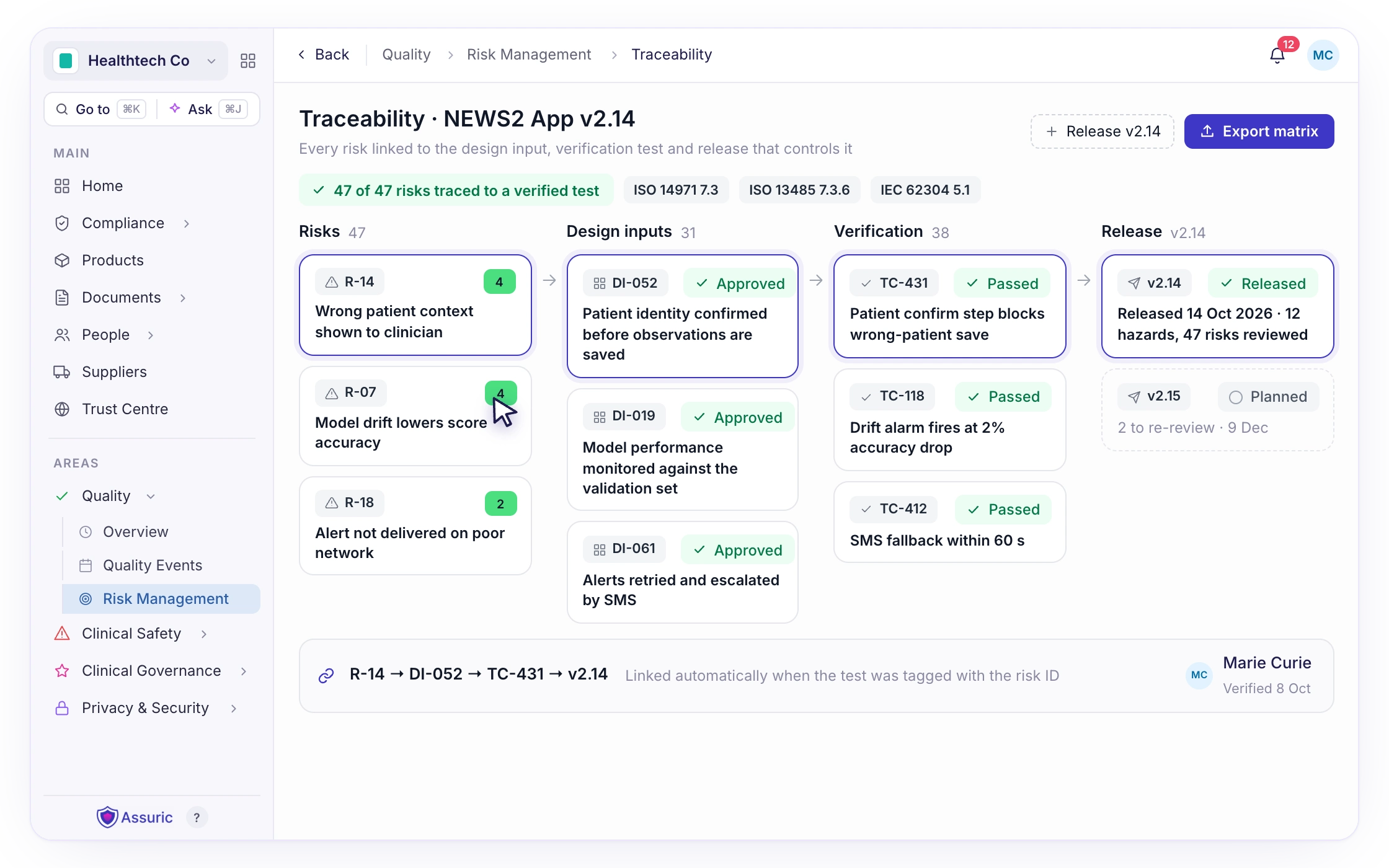Click the Clinical Safety warning triangle icon
The image size is (1389, 868).
click(x=62, y=634)
